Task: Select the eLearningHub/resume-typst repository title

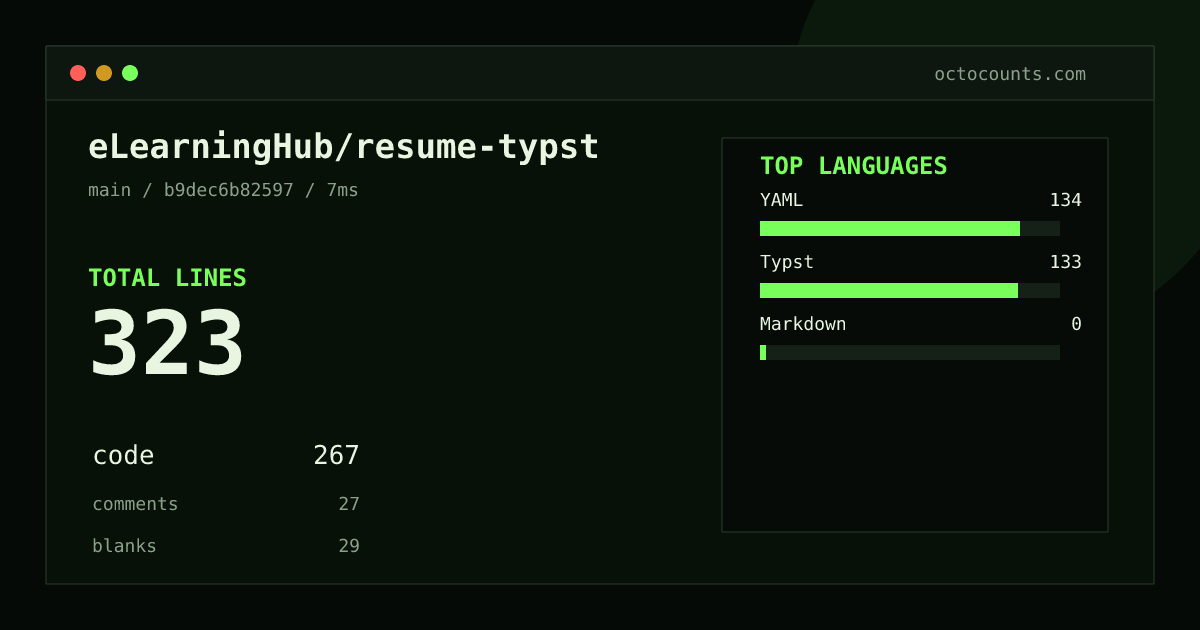Action: pos(344,147)
